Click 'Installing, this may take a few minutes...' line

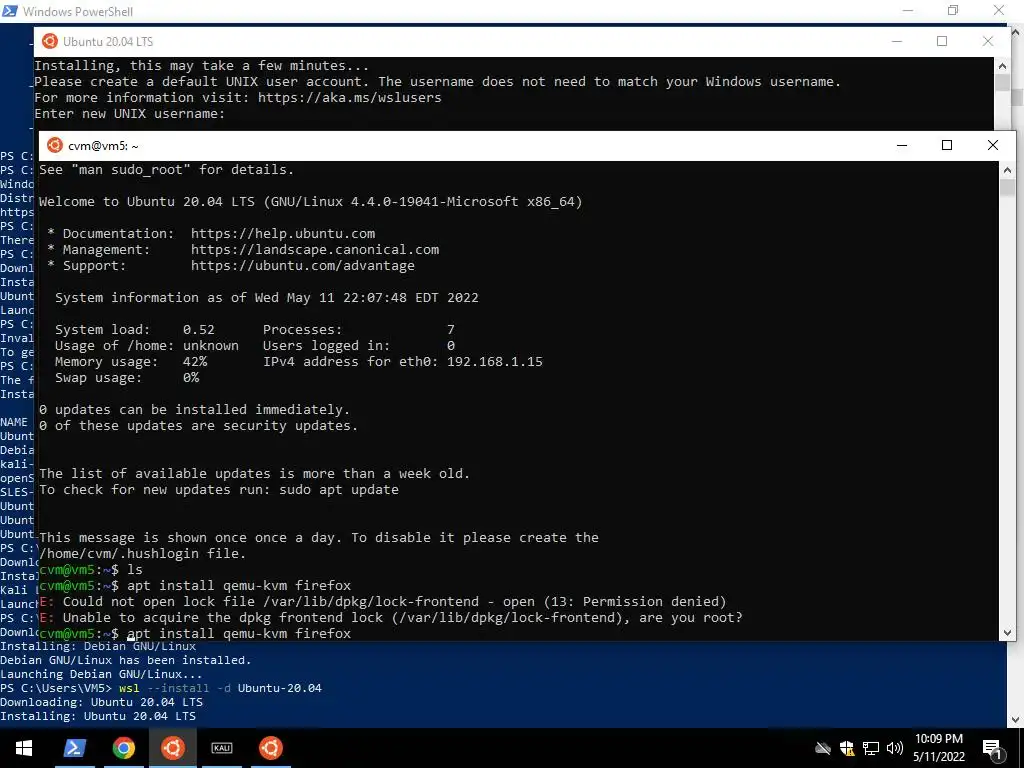201,65
